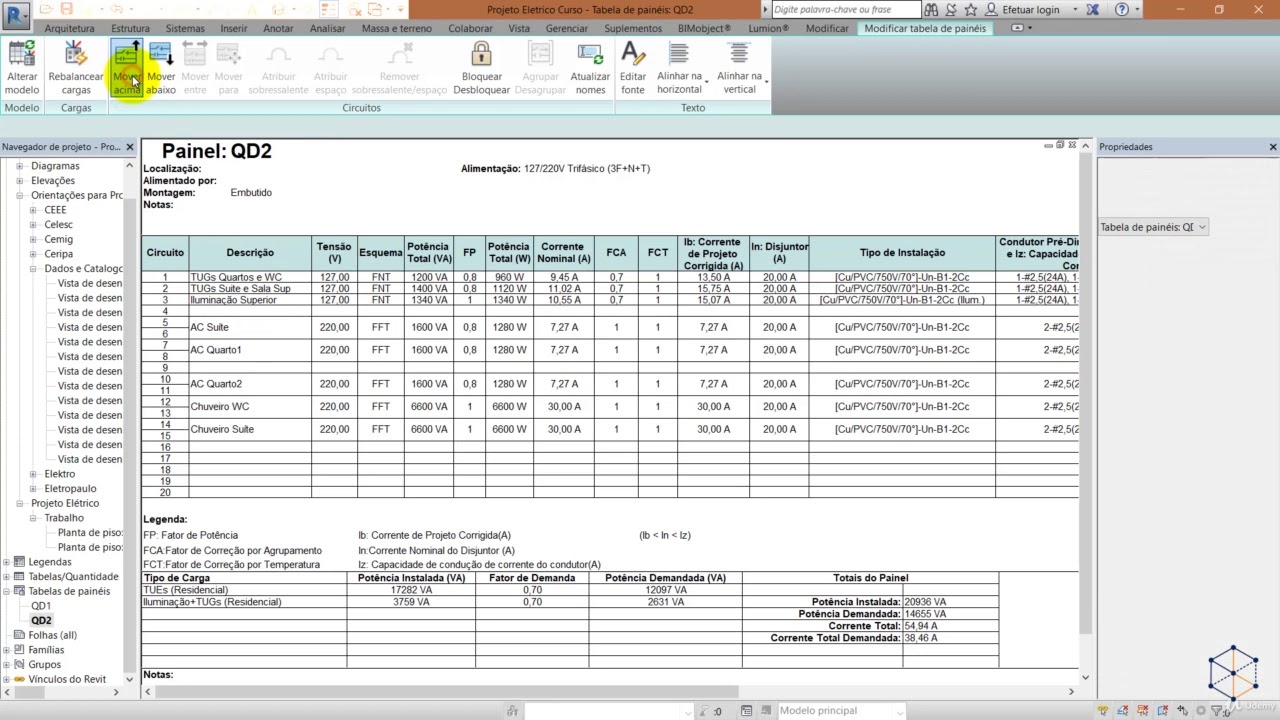Click the binoculars search icon
The image size is (1280, 720).
click(931, 9)
